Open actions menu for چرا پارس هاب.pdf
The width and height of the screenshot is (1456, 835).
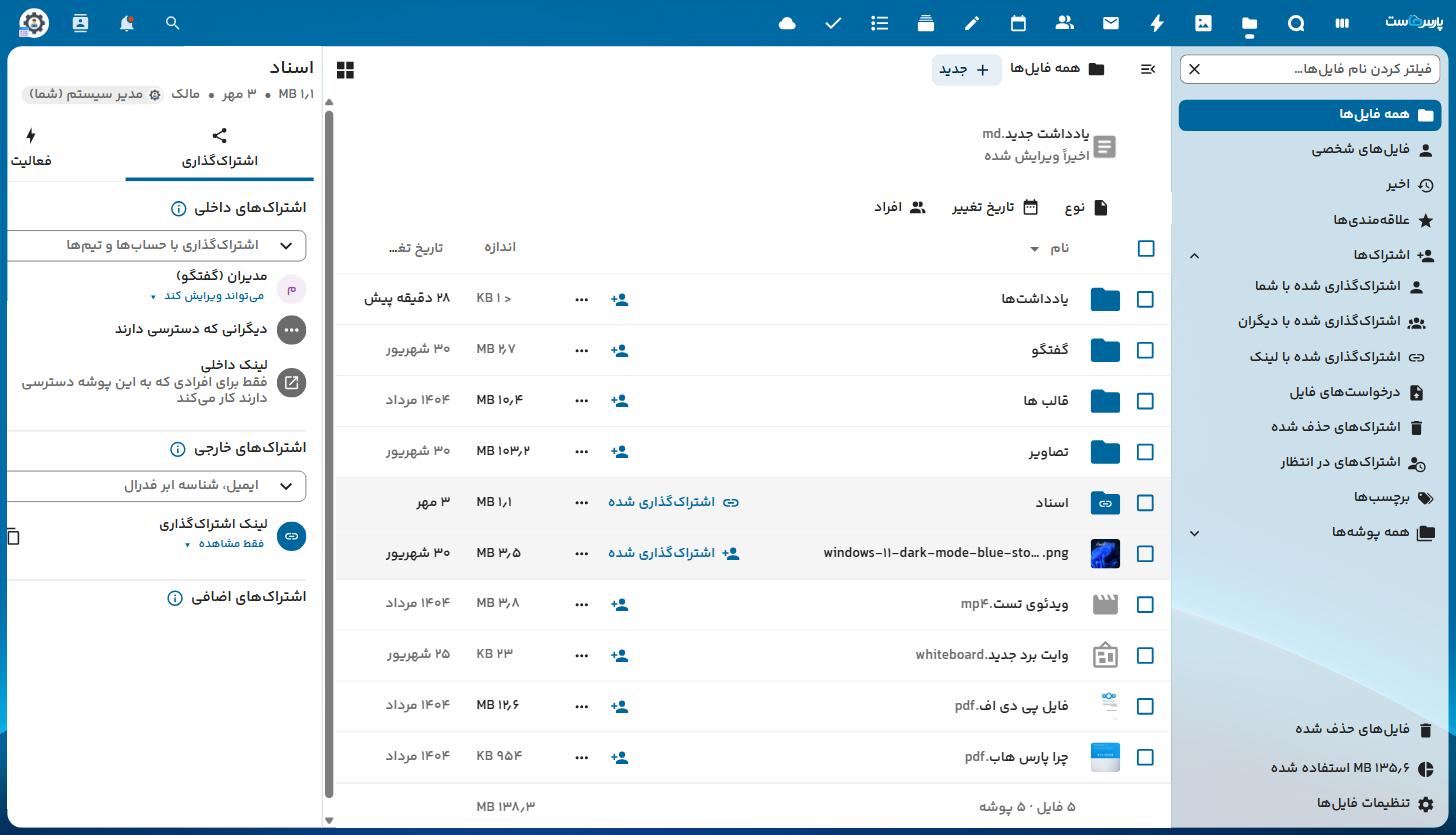(x=581, y=757)
